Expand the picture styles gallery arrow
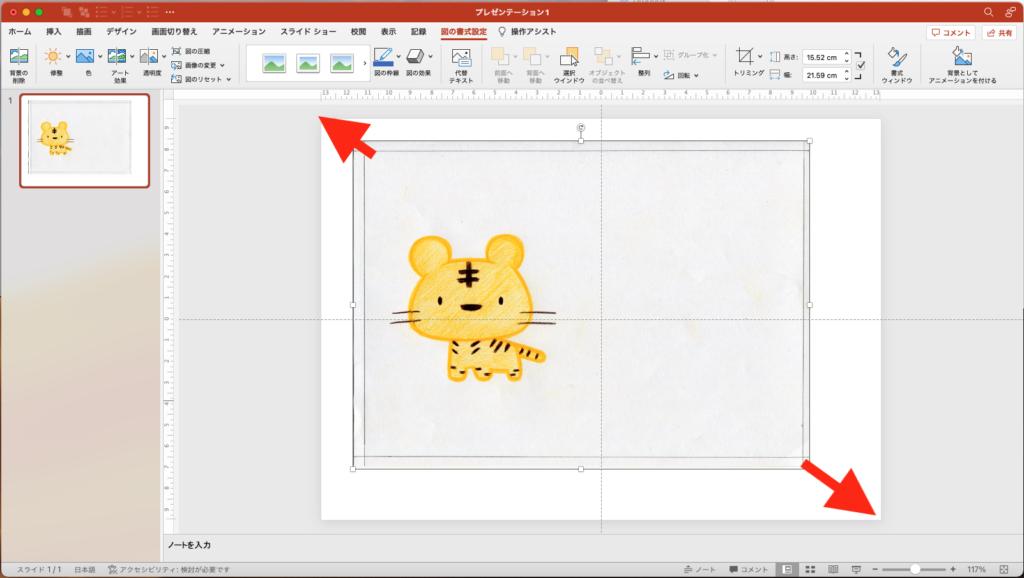Viewport: 1024px width, 578px height. (364, 64)
